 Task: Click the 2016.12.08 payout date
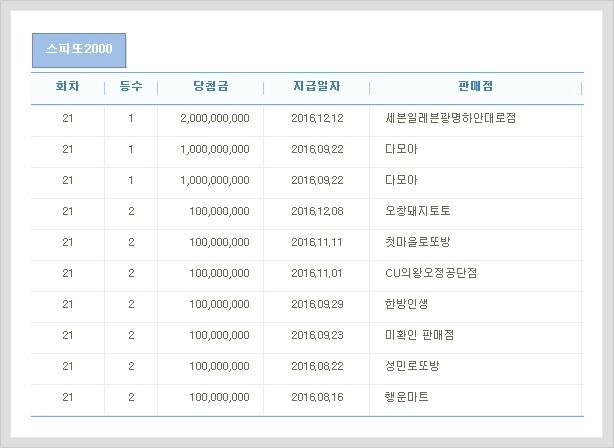coord(317,211)
